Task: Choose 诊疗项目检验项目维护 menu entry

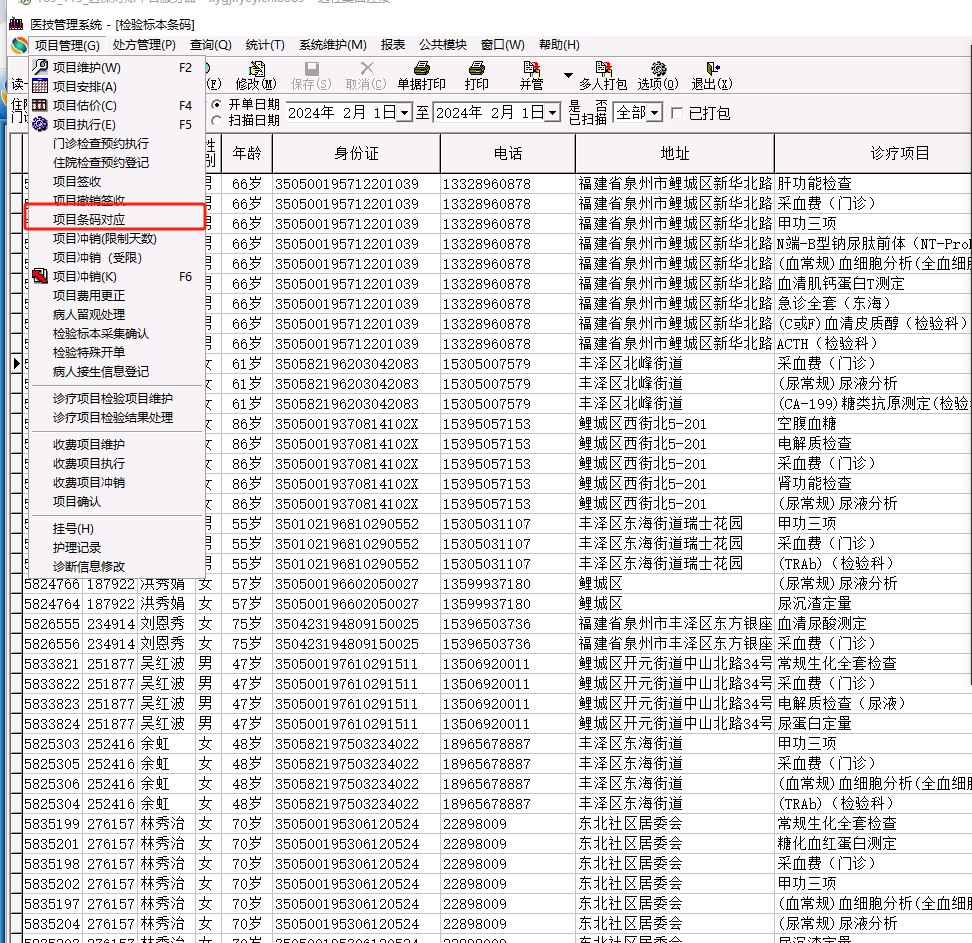Action: pos(115,399)
